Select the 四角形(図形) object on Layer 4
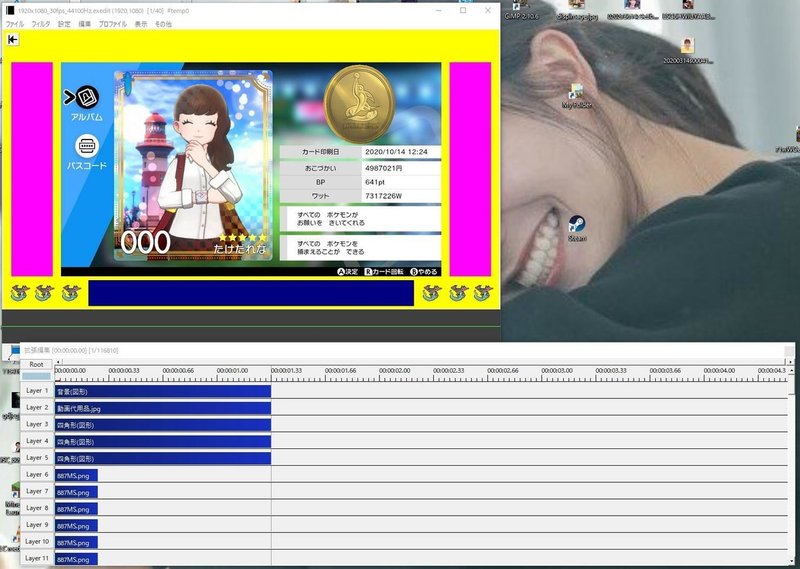 click(x=163, y=442)
